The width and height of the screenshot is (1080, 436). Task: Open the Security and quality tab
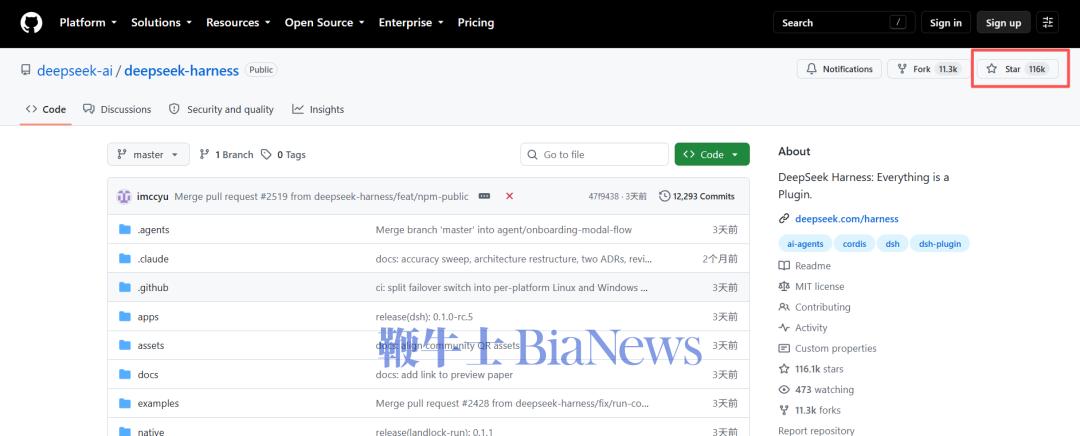[221, 110]
